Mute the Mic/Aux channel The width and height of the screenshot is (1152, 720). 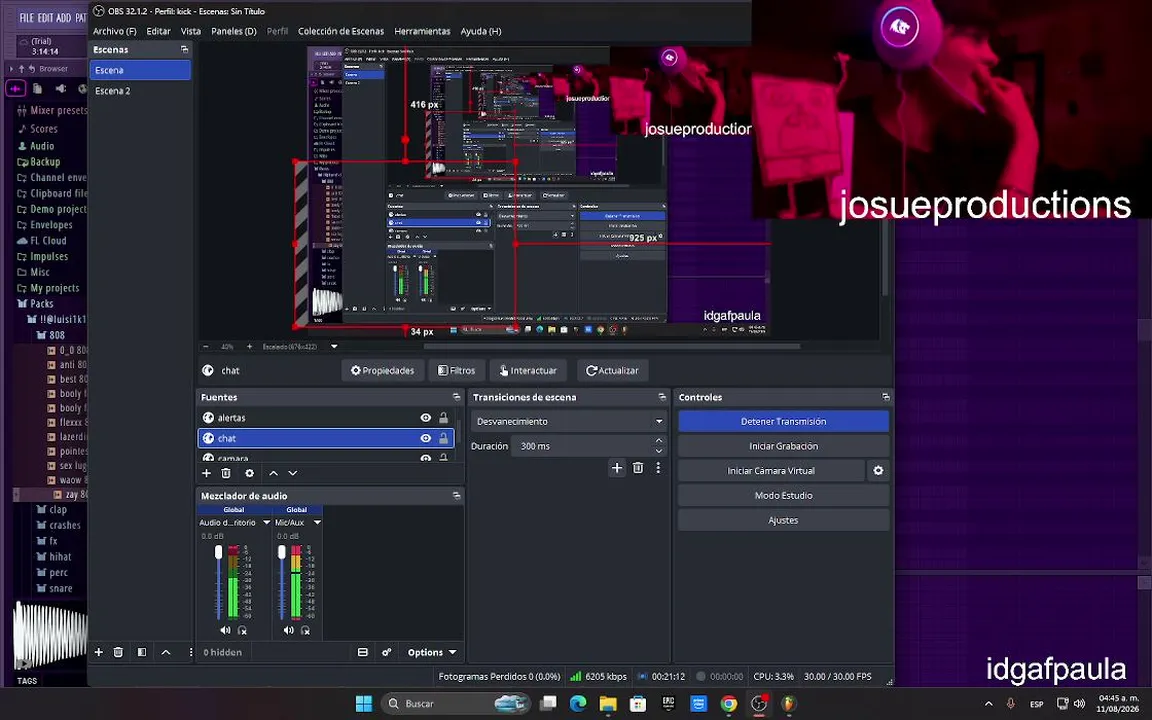289,630
